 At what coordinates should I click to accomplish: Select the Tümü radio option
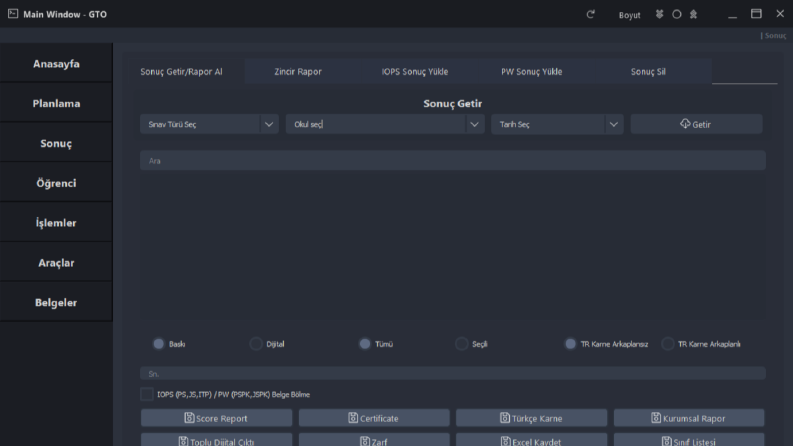coord(365,344)
